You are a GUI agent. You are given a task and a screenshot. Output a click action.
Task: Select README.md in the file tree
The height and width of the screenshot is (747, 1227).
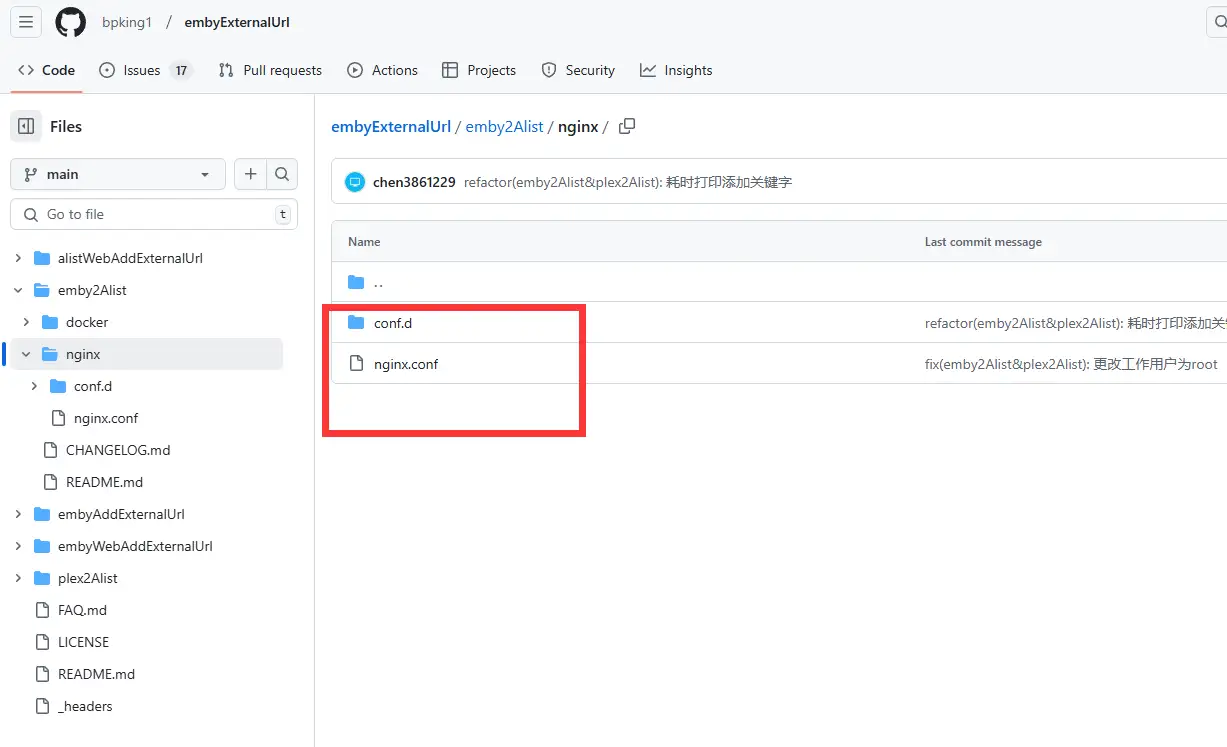point(96,673)
